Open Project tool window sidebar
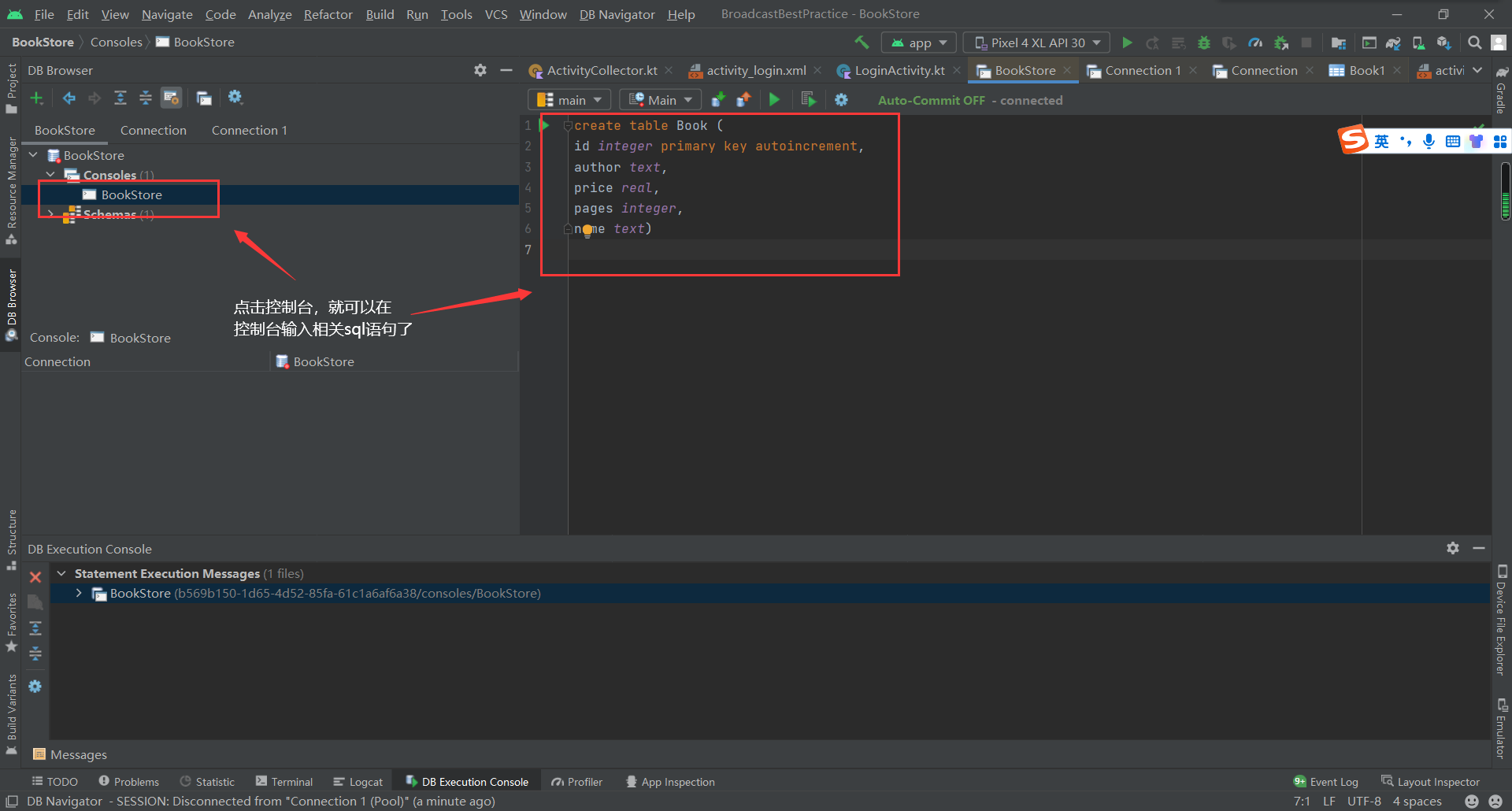Viewport: 1512px width, 811px height. tap(11, 87)
